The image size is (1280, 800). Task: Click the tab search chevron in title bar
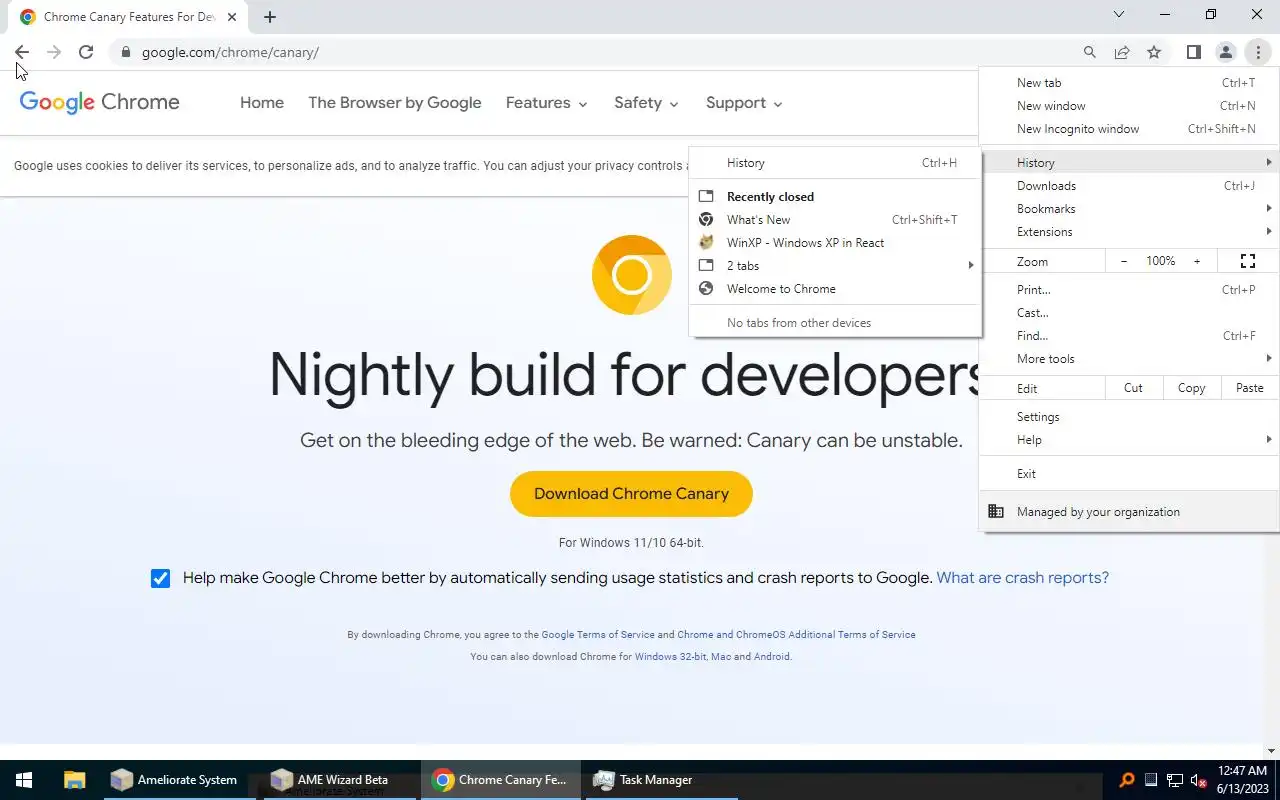[x=1119, y=14]
